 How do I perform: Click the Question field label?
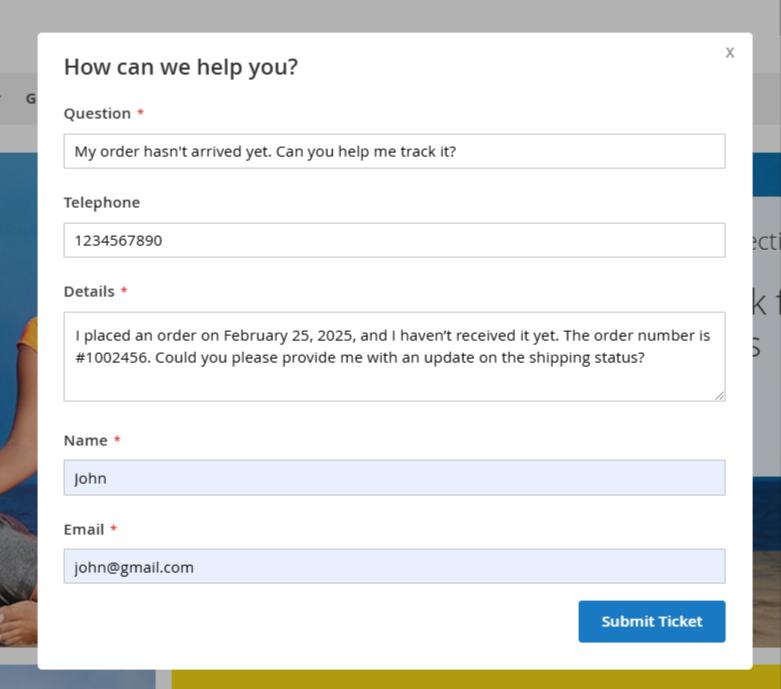coord(97,114)
